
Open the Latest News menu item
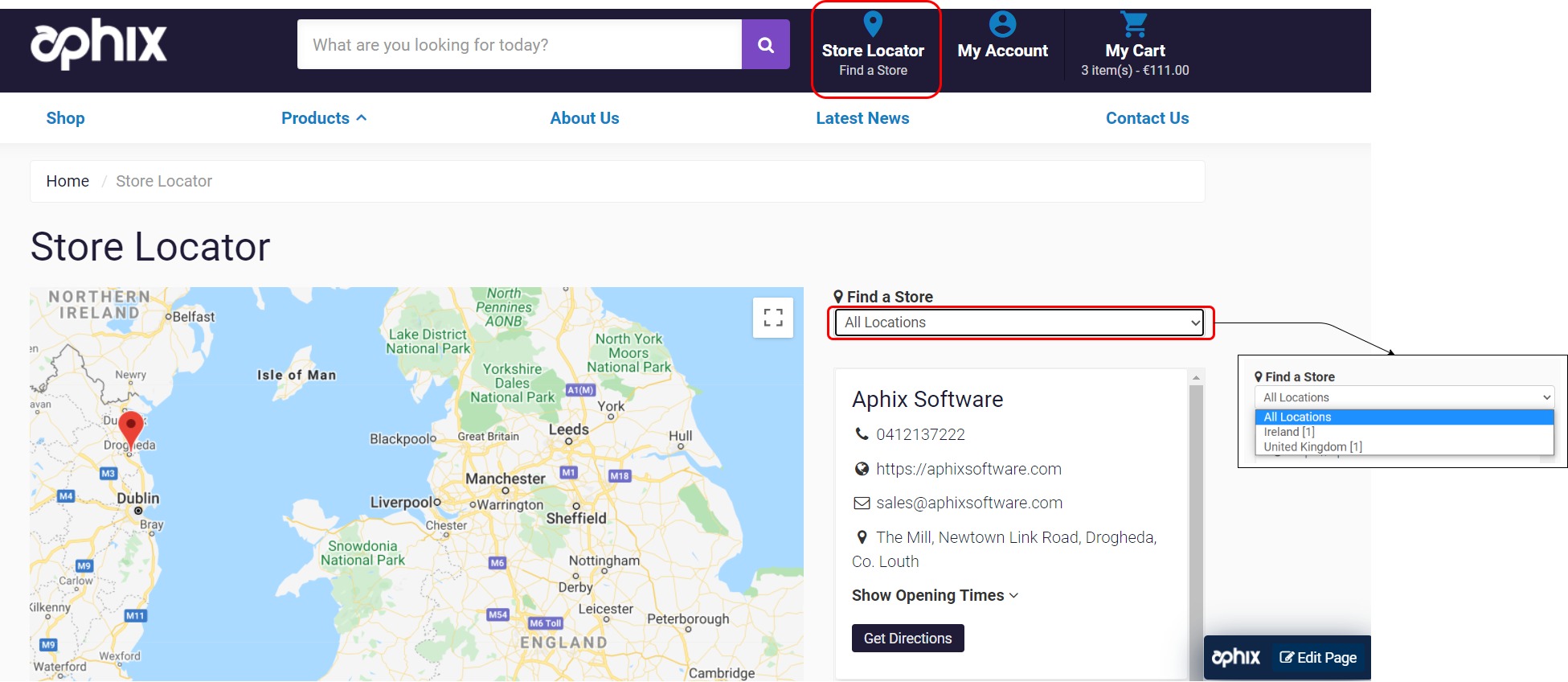tap(862, 118)
